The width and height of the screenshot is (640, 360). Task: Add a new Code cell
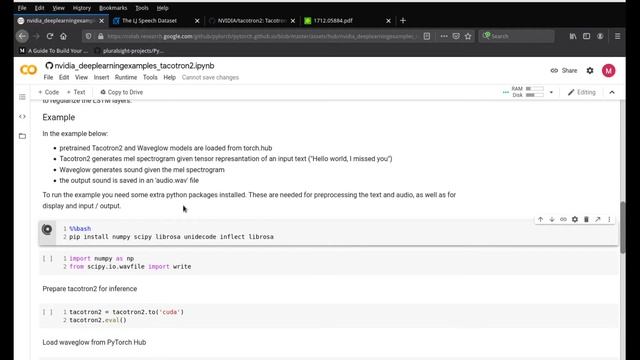tap(49, 92)
